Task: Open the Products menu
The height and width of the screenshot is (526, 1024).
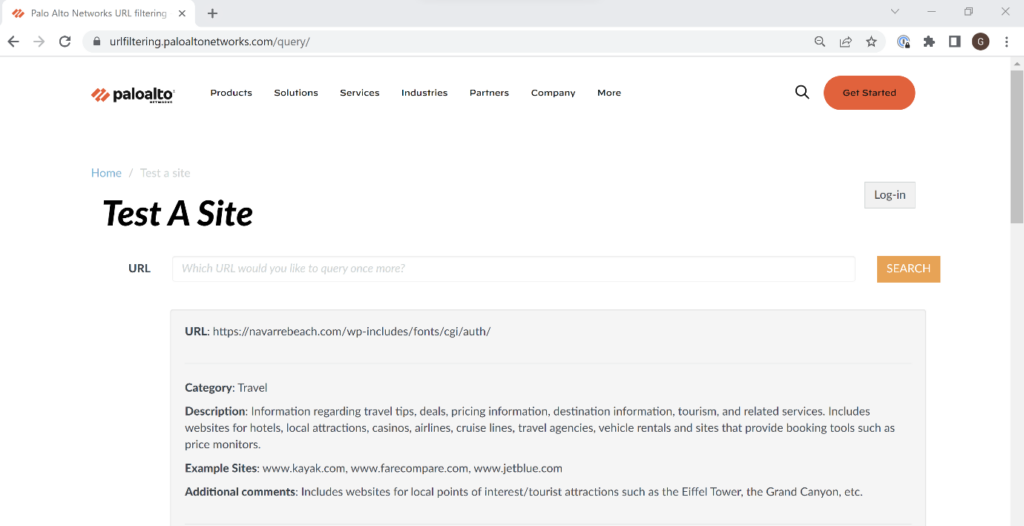Action: [231, 93]
